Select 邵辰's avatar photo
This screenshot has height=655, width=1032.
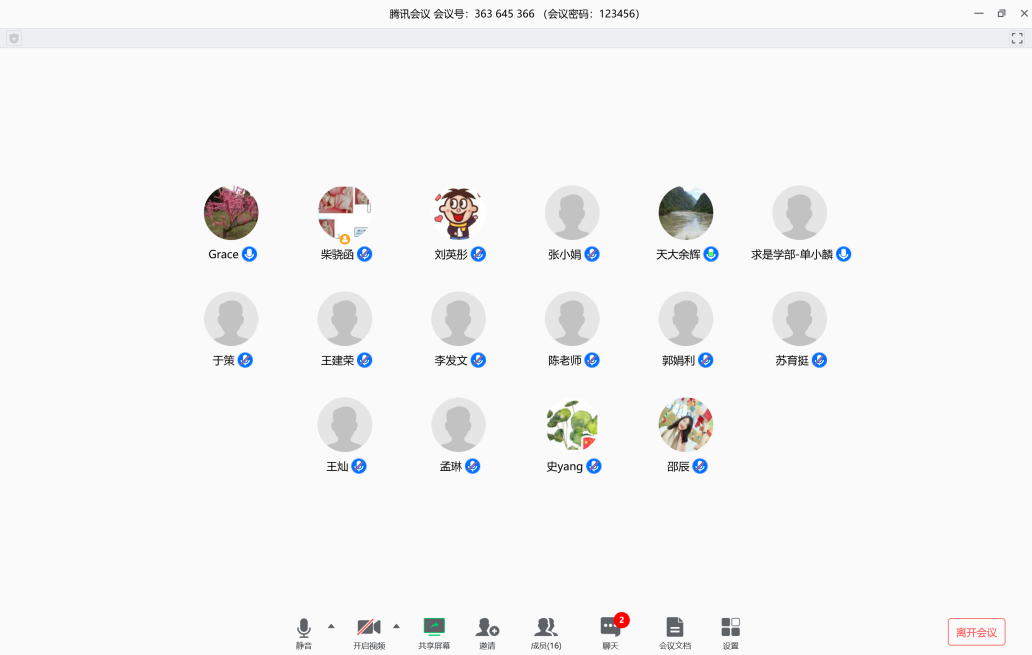tap(686, 425)
